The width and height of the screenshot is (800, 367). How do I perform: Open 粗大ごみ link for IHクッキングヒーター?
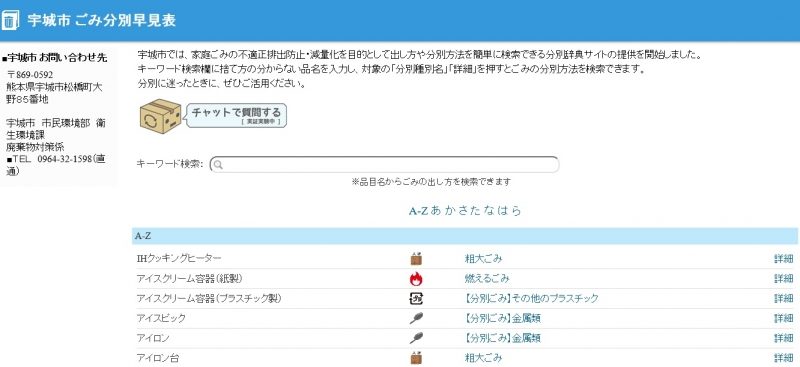tap(483, 259)
